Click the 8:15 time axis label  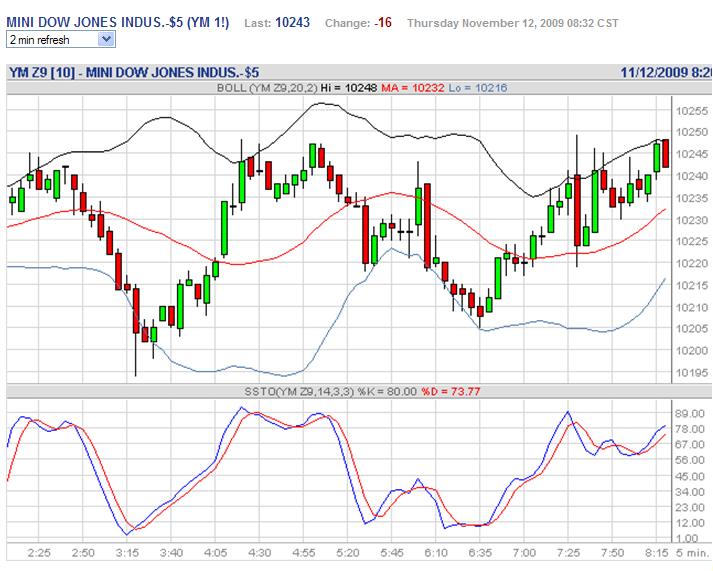point(657,553)
